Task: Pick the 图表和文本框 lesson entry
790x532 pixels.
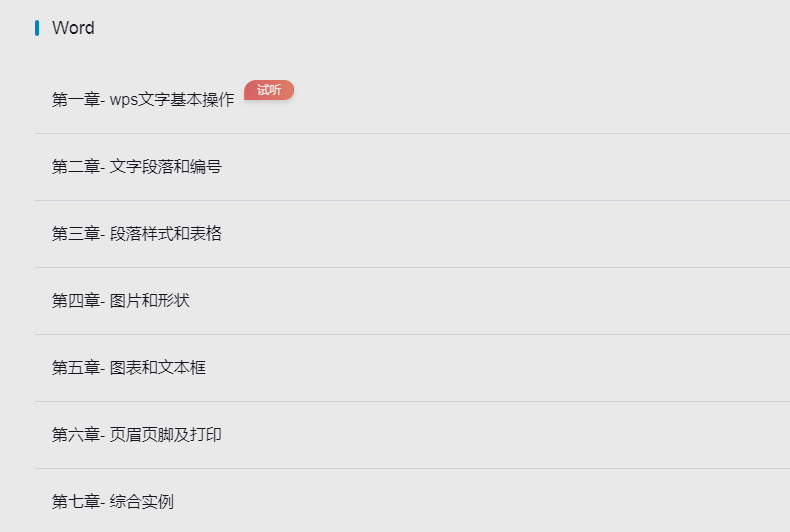Action: click(158, 368)
